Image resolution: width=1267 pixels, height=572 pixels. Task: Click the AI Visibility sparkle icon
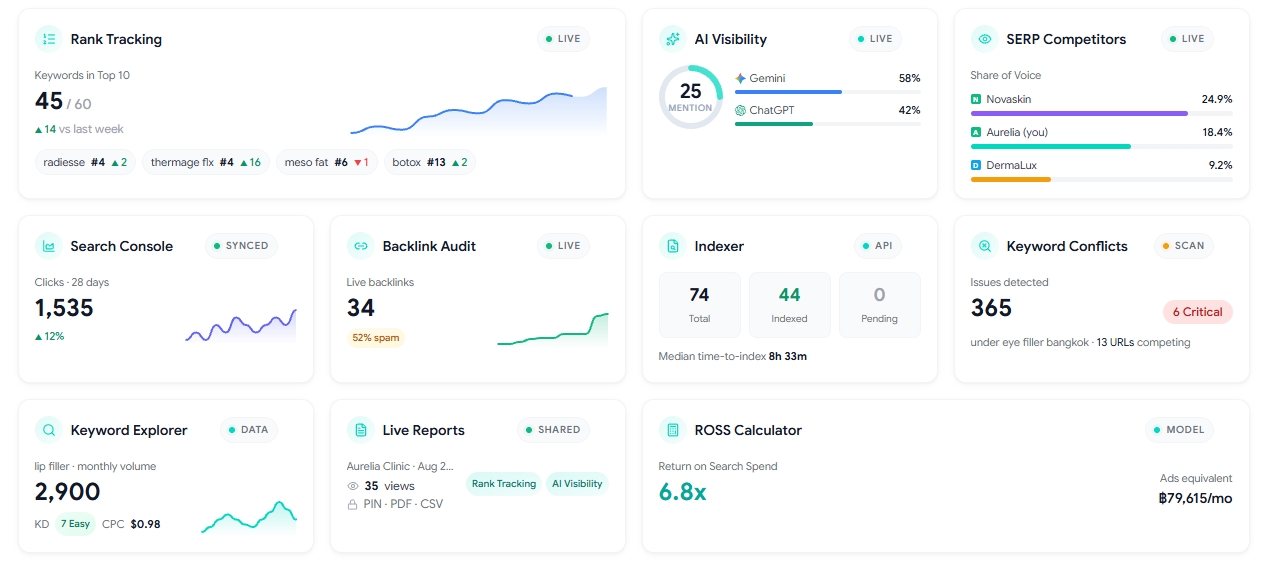click(x=672, y=39)
